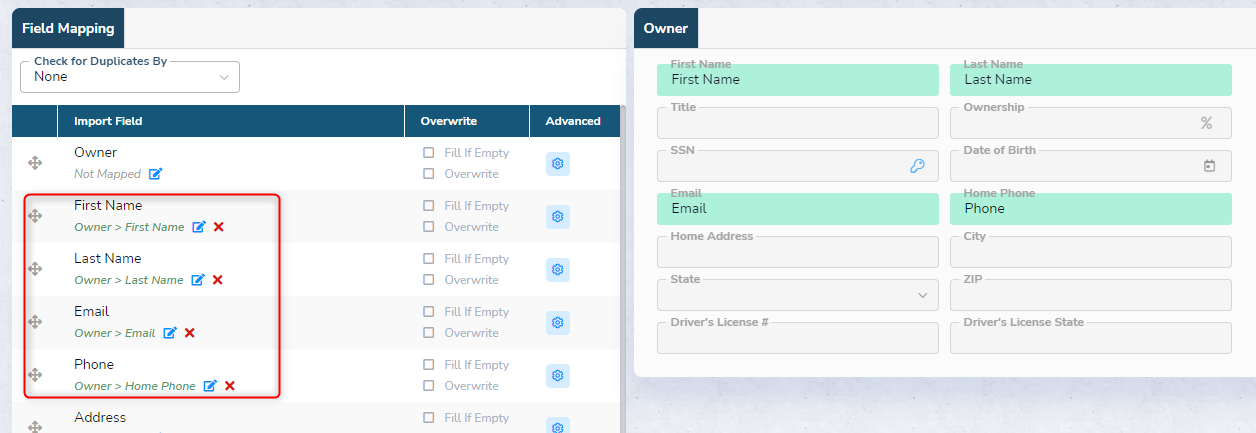Edit mapping for the Owner import field
The width and height of the screenshot is (1256, 433).
[155, 174]
